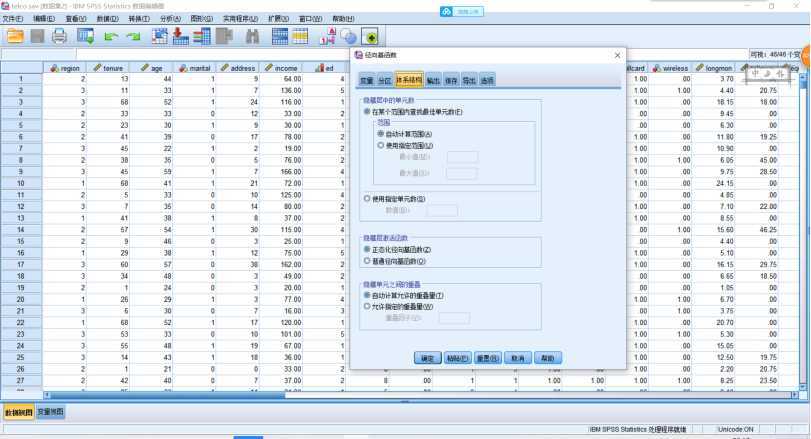Viewport: 811px width, 439px height.
Task: Select the marital column header
Action: point(194,68)
